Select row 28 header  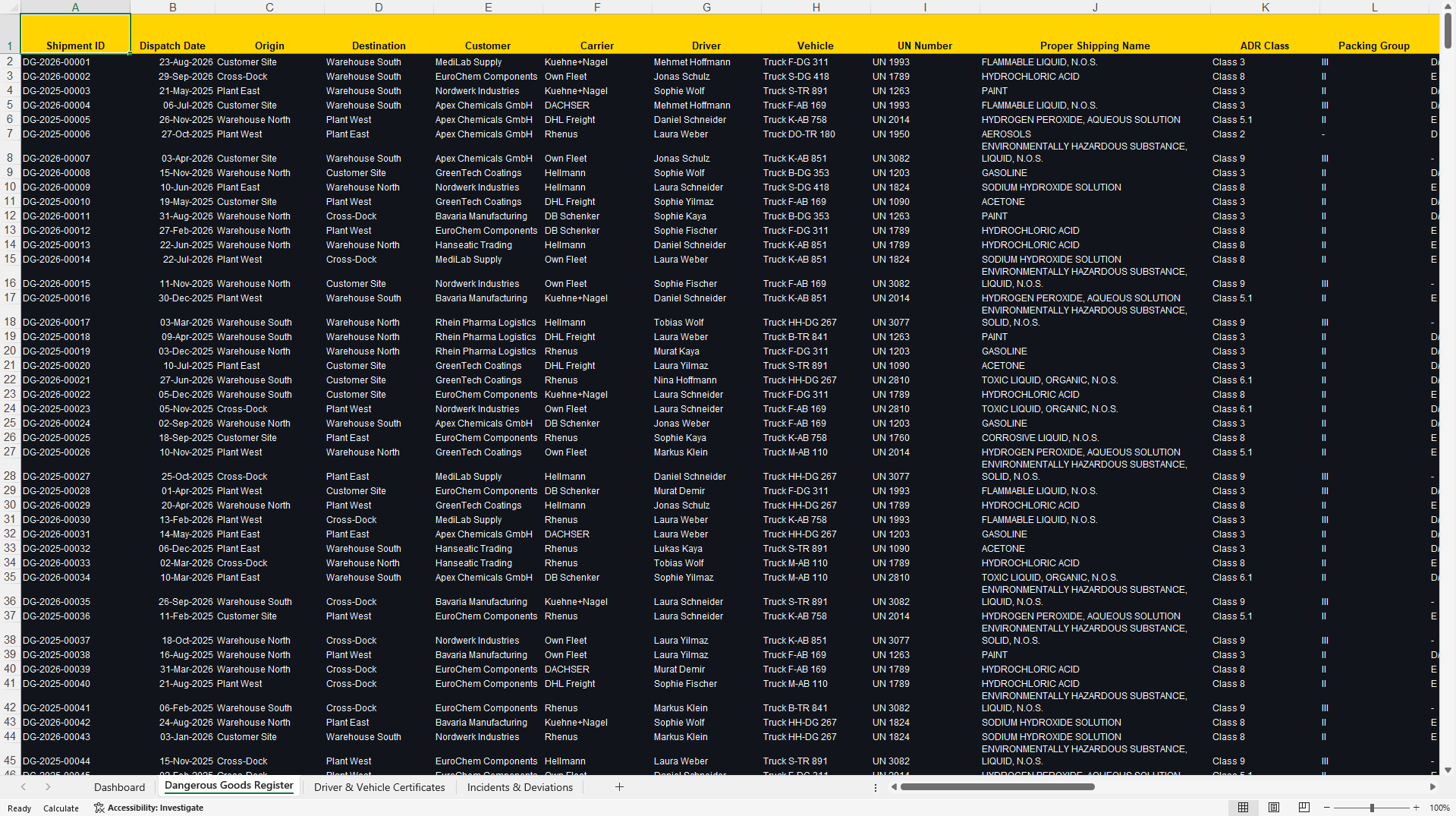click(10, 471)
